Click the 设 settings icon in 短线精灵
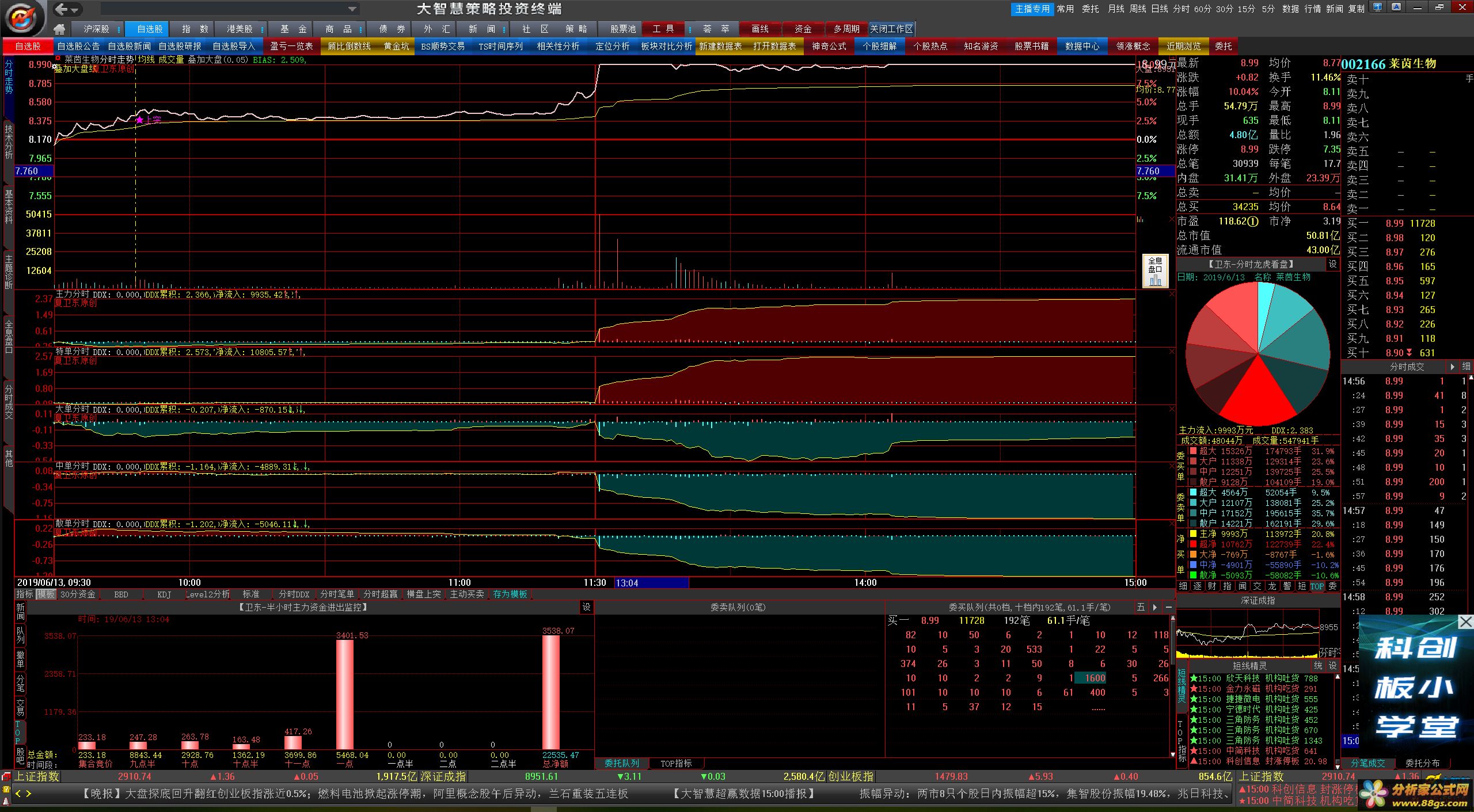The width and height of the screenshot is (1474, 812). click(1332, 665)
